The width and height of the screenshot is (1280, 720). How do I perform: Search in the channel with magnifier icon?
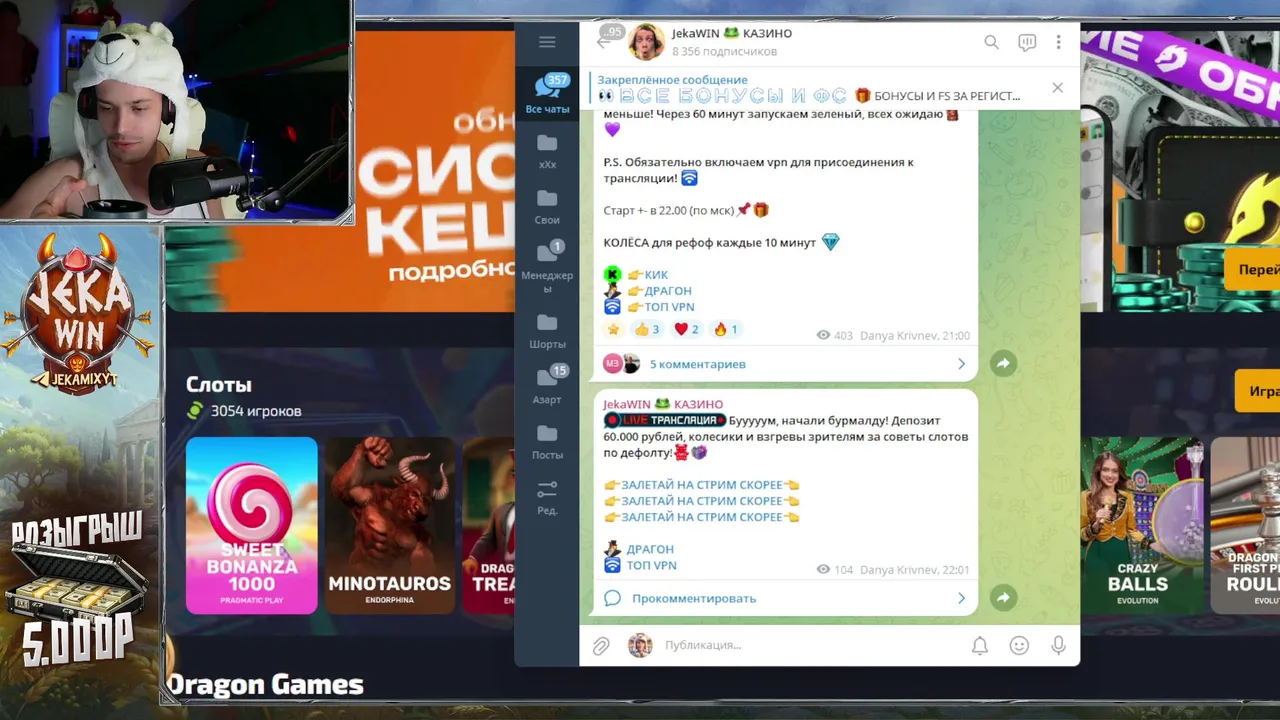coord(991,42)
